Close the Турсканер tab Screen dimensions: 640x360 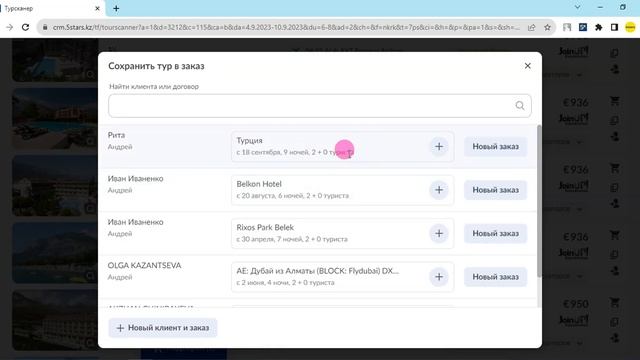(97, 8)
